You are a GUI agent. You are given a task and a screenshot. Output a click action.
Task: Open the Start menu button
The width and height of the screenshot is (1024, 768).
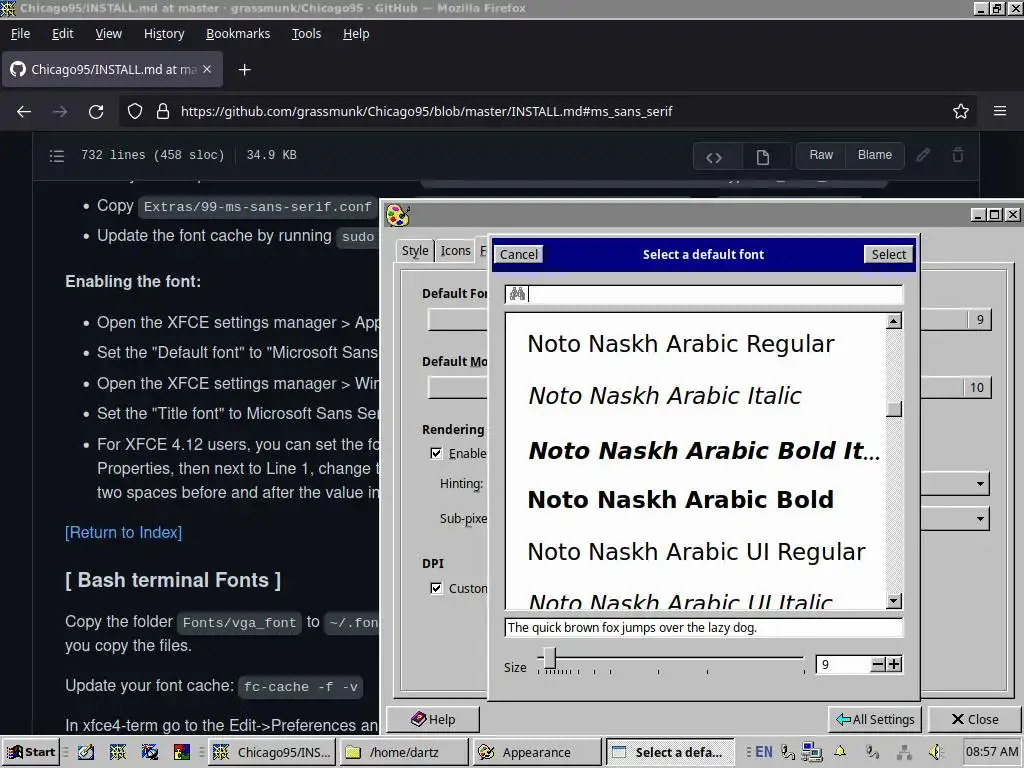click(x=31, y=752)
